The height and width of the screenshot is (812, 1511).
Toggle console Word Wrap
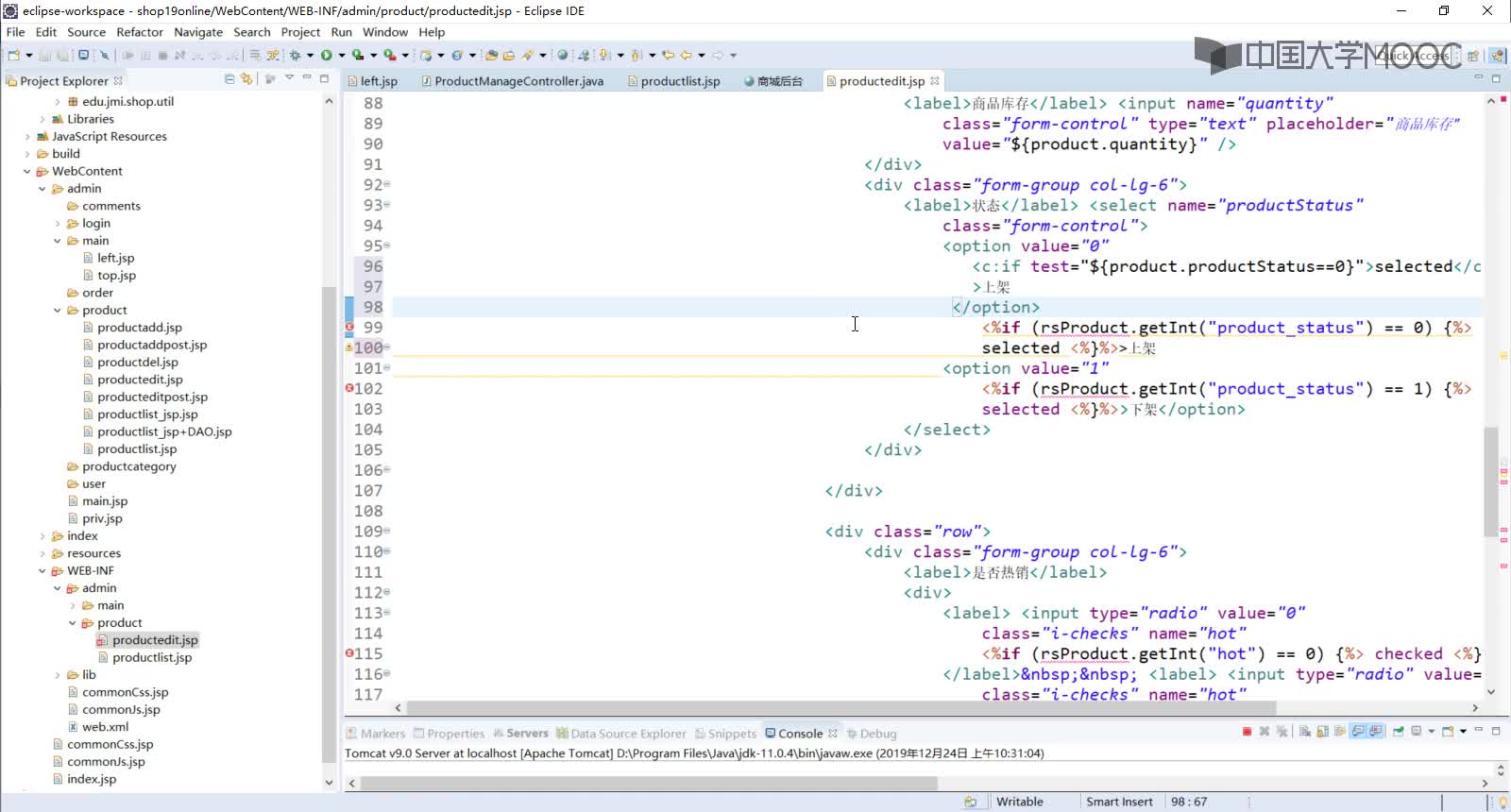point(1339,732)
